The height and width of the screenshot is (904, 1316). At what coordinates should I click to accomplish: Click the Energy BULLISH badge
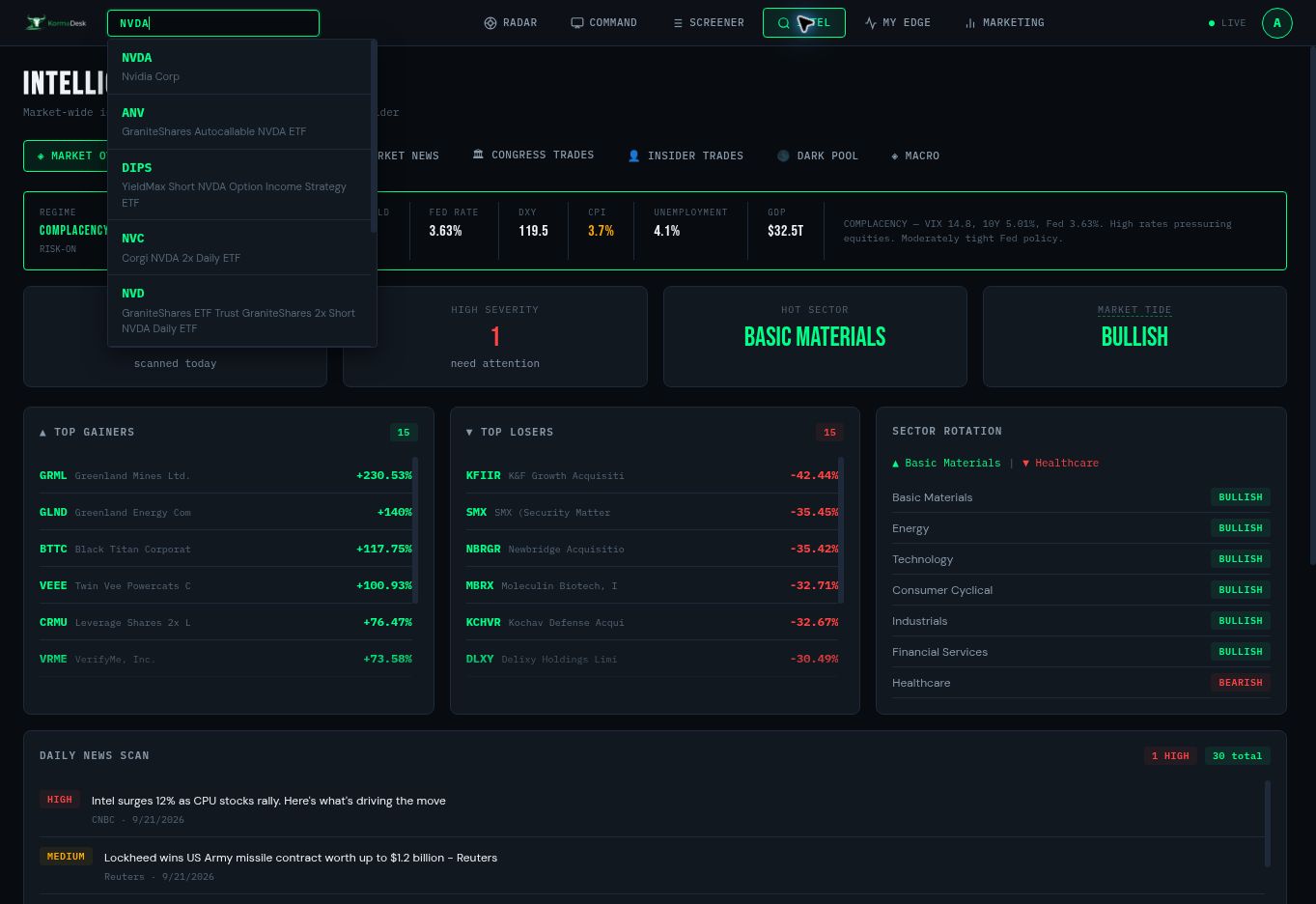[1241, 528]
